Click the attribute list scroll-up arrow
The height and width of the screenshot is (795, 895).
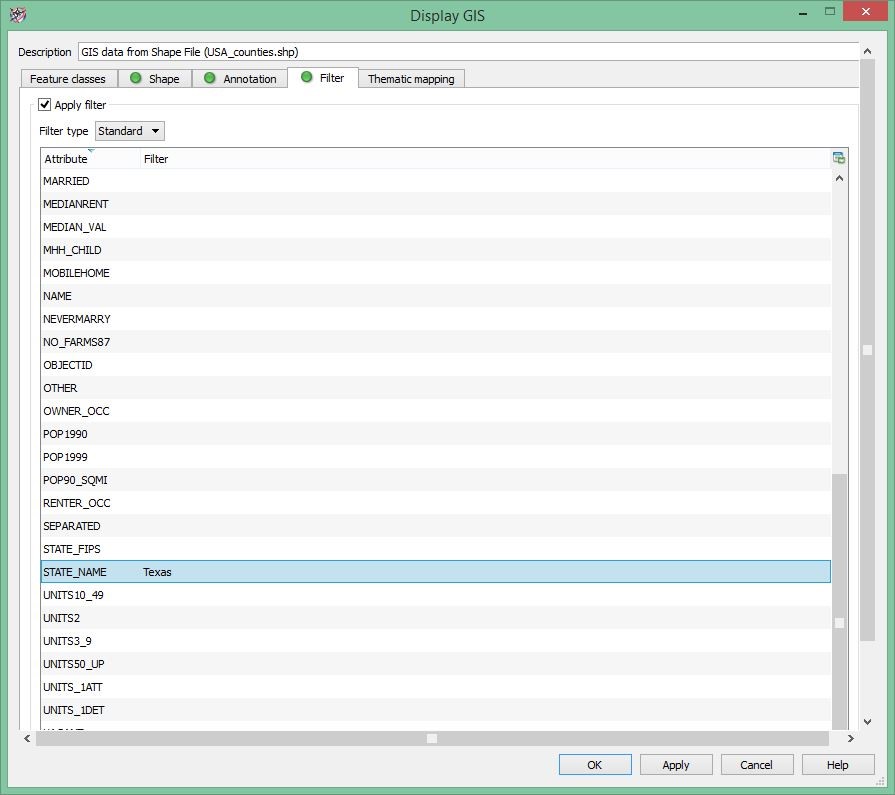838,178
